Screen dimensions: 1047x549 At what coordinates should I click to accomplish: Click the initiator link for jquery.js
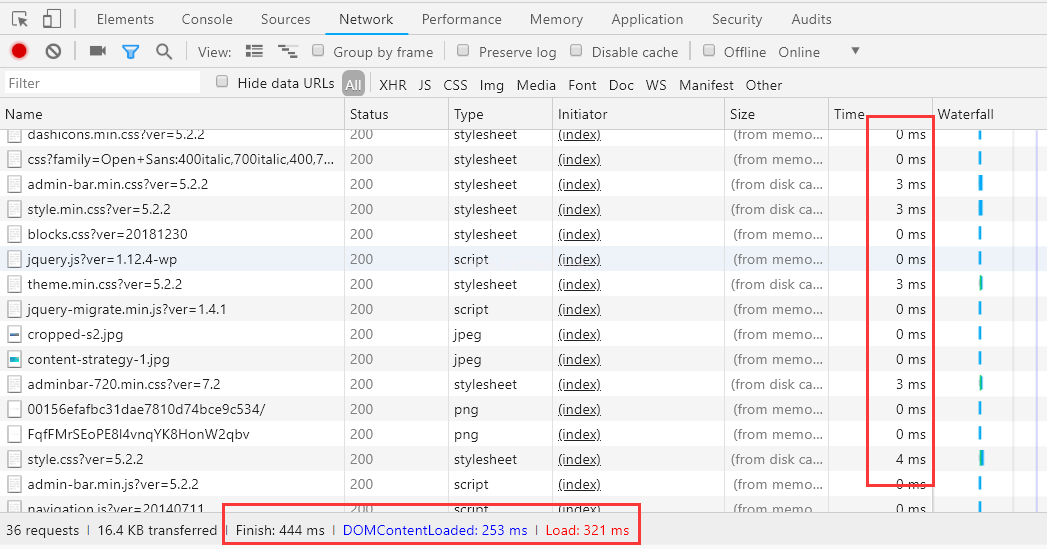pos(579,259)
